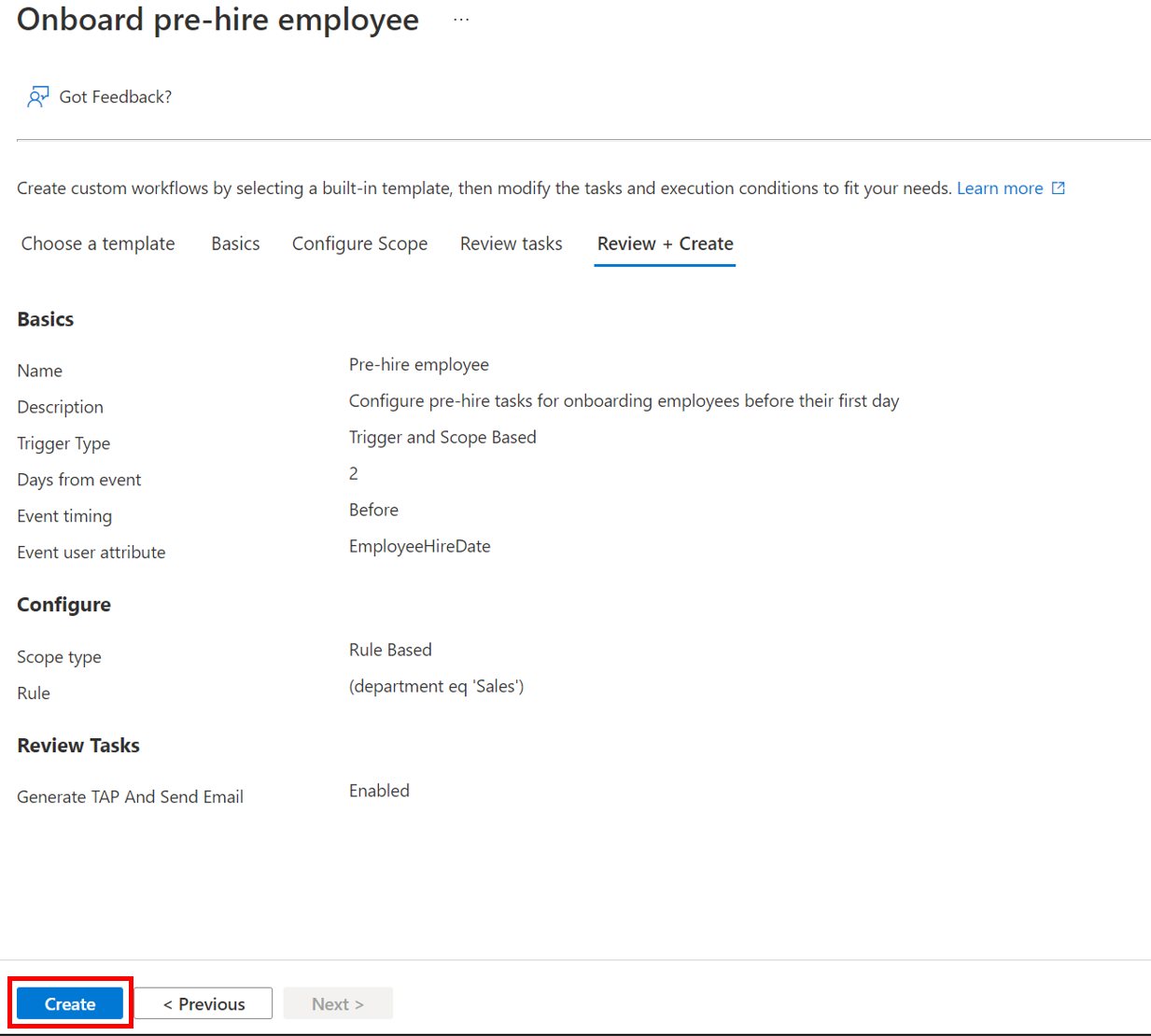Click the EmployeeHireDate attribute value
The width and height of the screenshot is (1151, 1036).
[x=419, y=547]
